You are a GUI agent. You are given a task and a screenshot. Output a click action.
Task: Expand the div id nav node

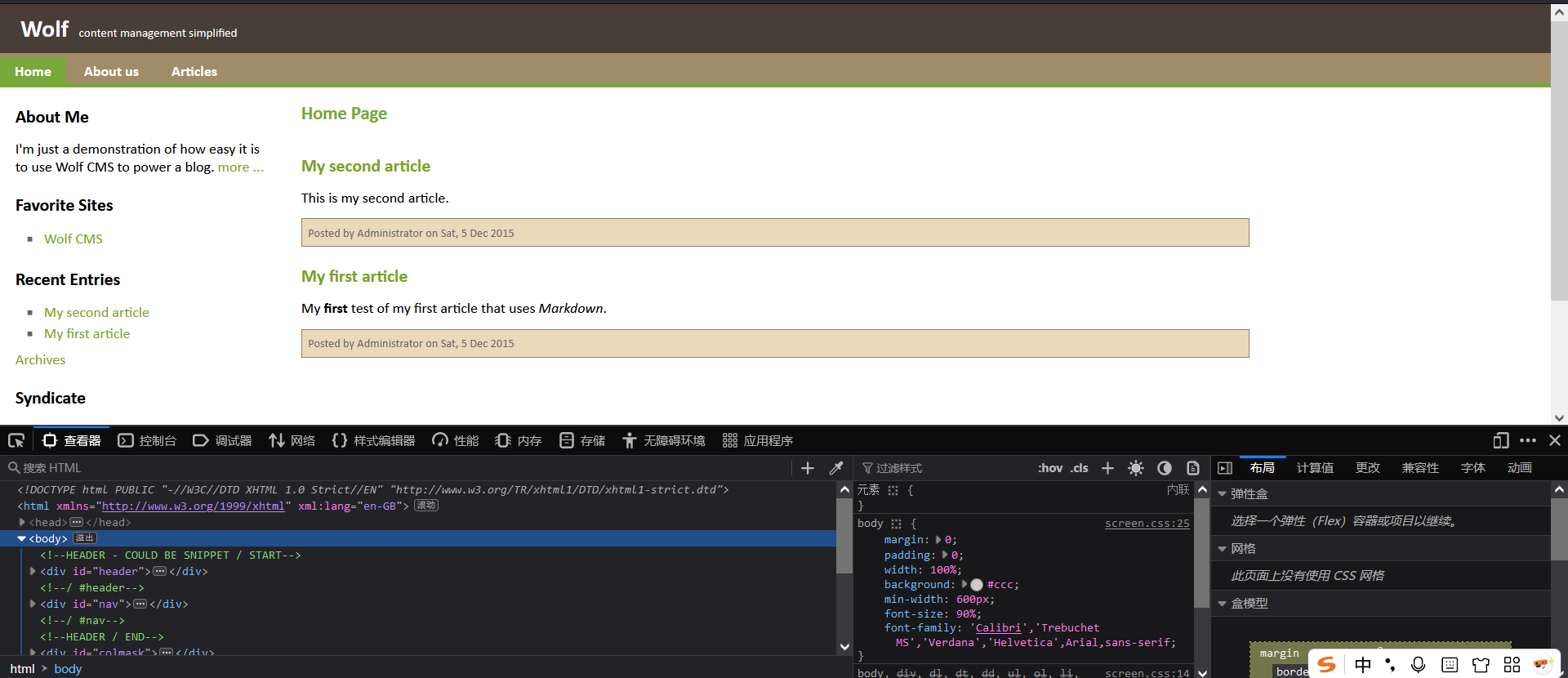coord(33,604)
